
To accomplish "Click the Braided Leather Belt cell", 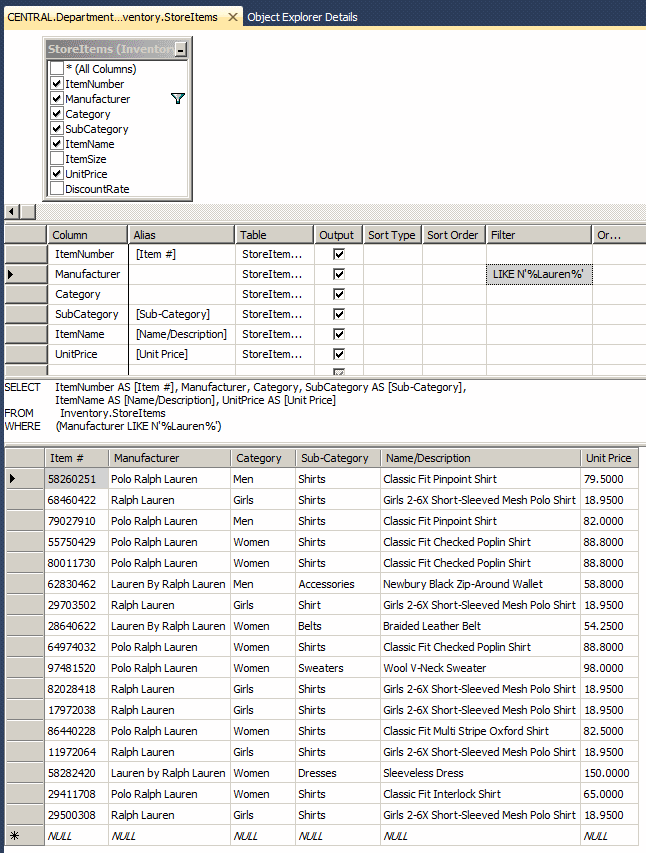I will click(481, 626).
